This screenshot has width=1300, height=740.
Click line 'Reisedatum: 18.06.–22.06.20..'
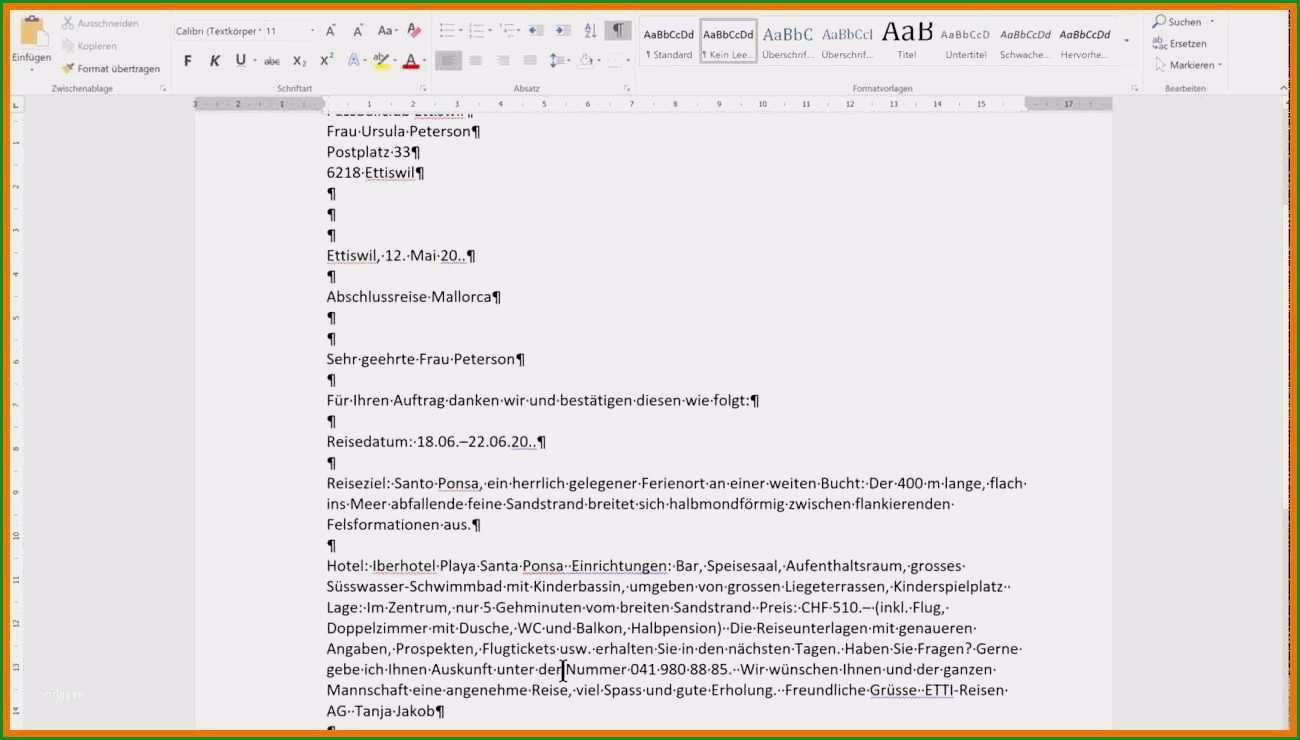click(431, 442)
